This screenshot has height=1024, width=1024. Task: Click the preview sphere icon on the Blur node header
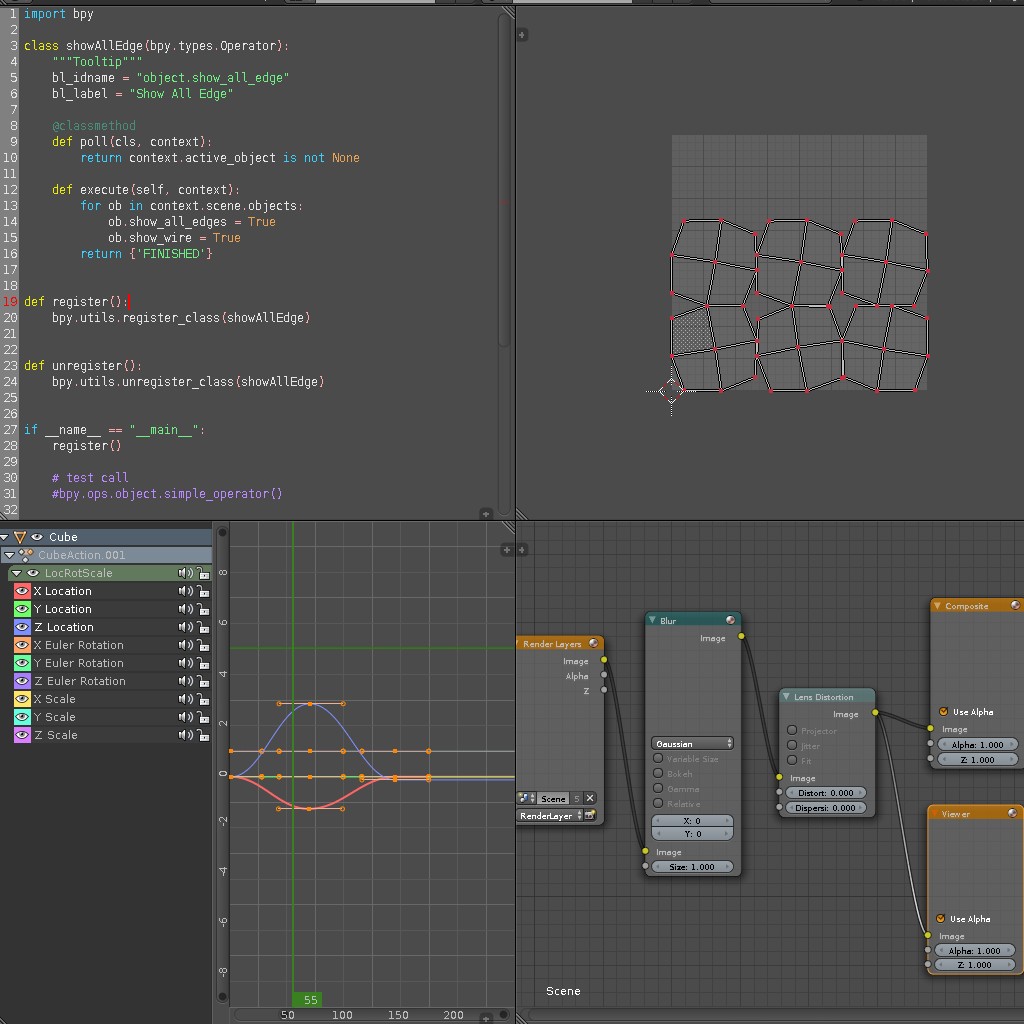731,619
